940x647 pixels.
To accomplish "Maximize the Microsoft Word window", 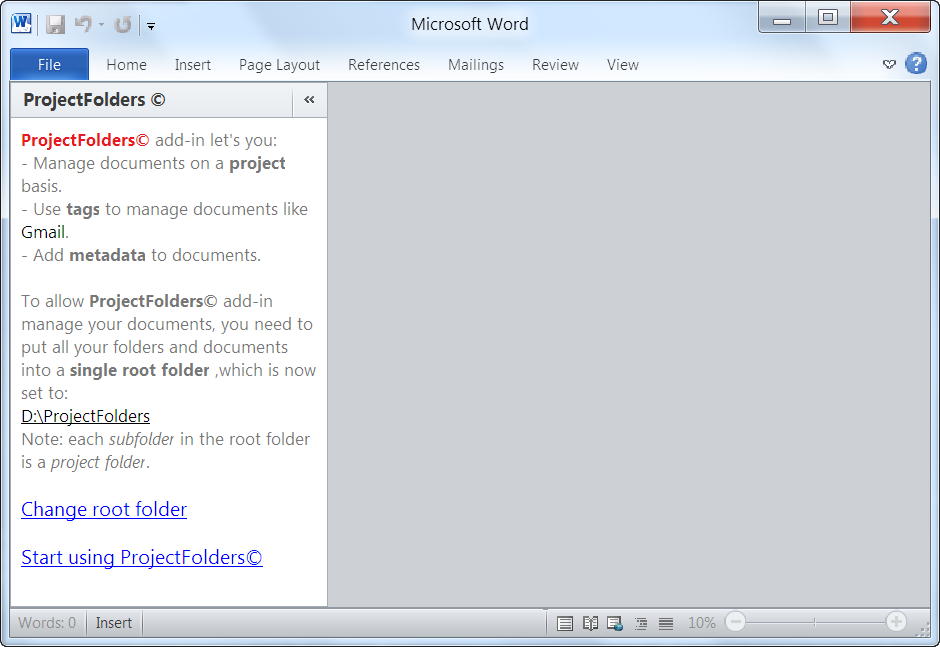I will (x=828, y=17).
